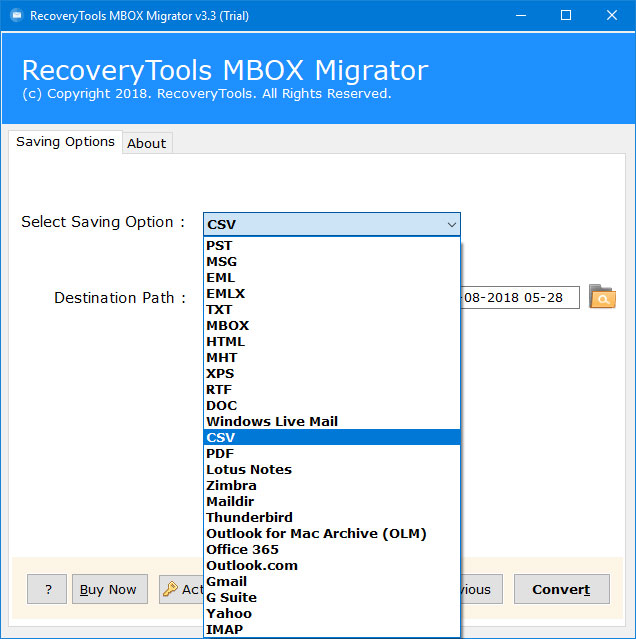The image size is (636, 639).
Task: Pick TXT in the dropdown list
Action: coord(332,309)
